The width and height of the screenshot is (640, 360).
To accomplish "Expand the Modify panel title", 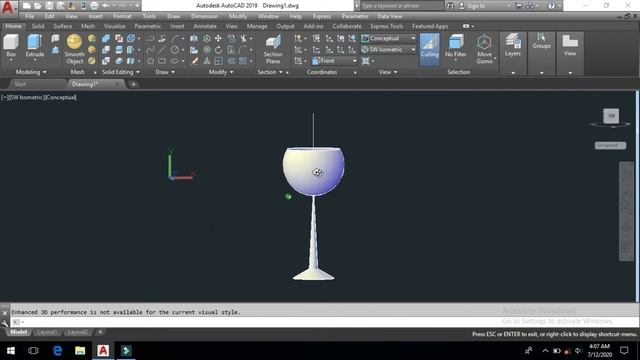I will [x=221, y=72].
